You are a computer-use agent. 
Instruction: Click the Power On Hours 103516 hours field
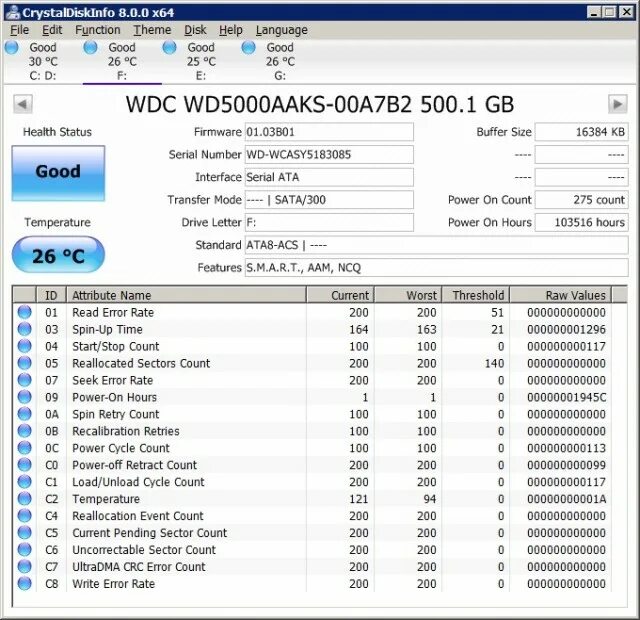[x=582, y=222]
